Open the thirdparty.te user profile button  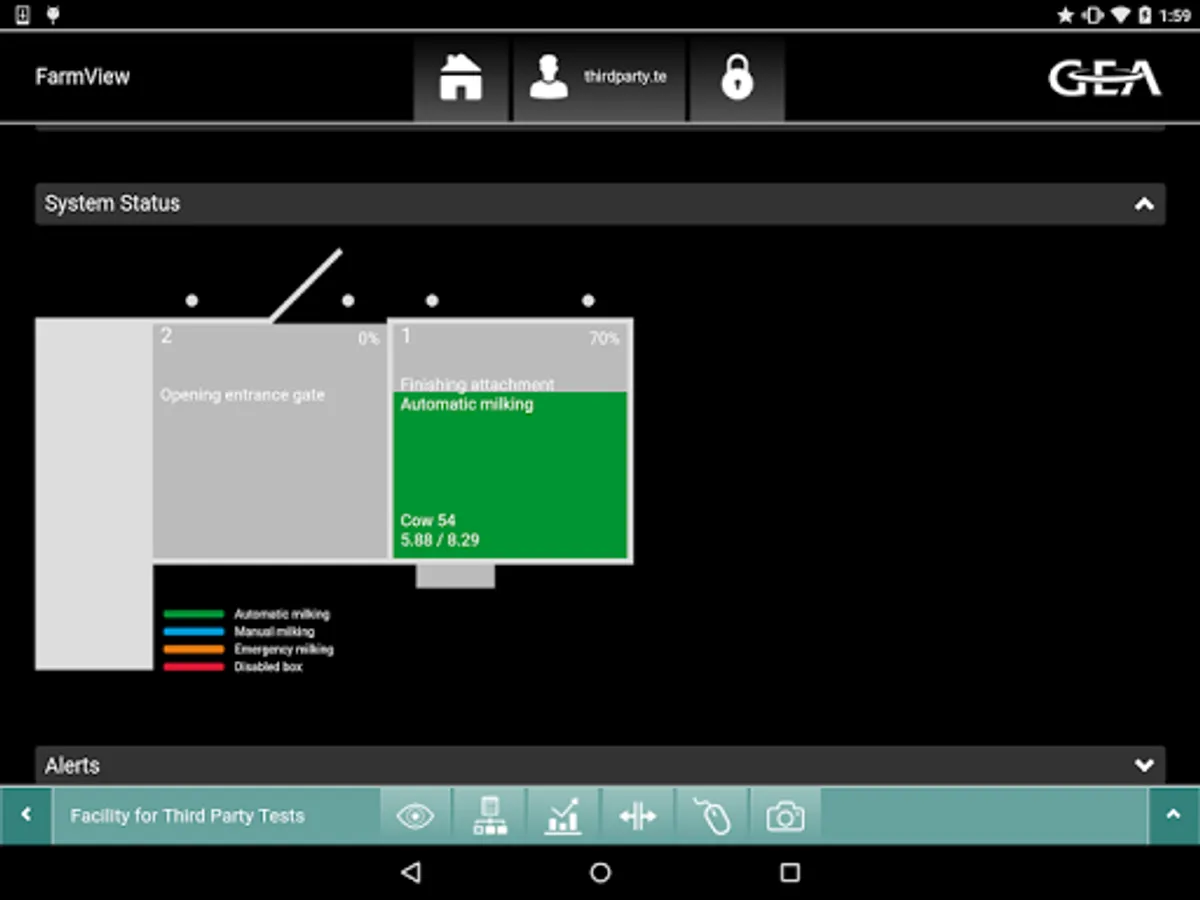[599, 78]
